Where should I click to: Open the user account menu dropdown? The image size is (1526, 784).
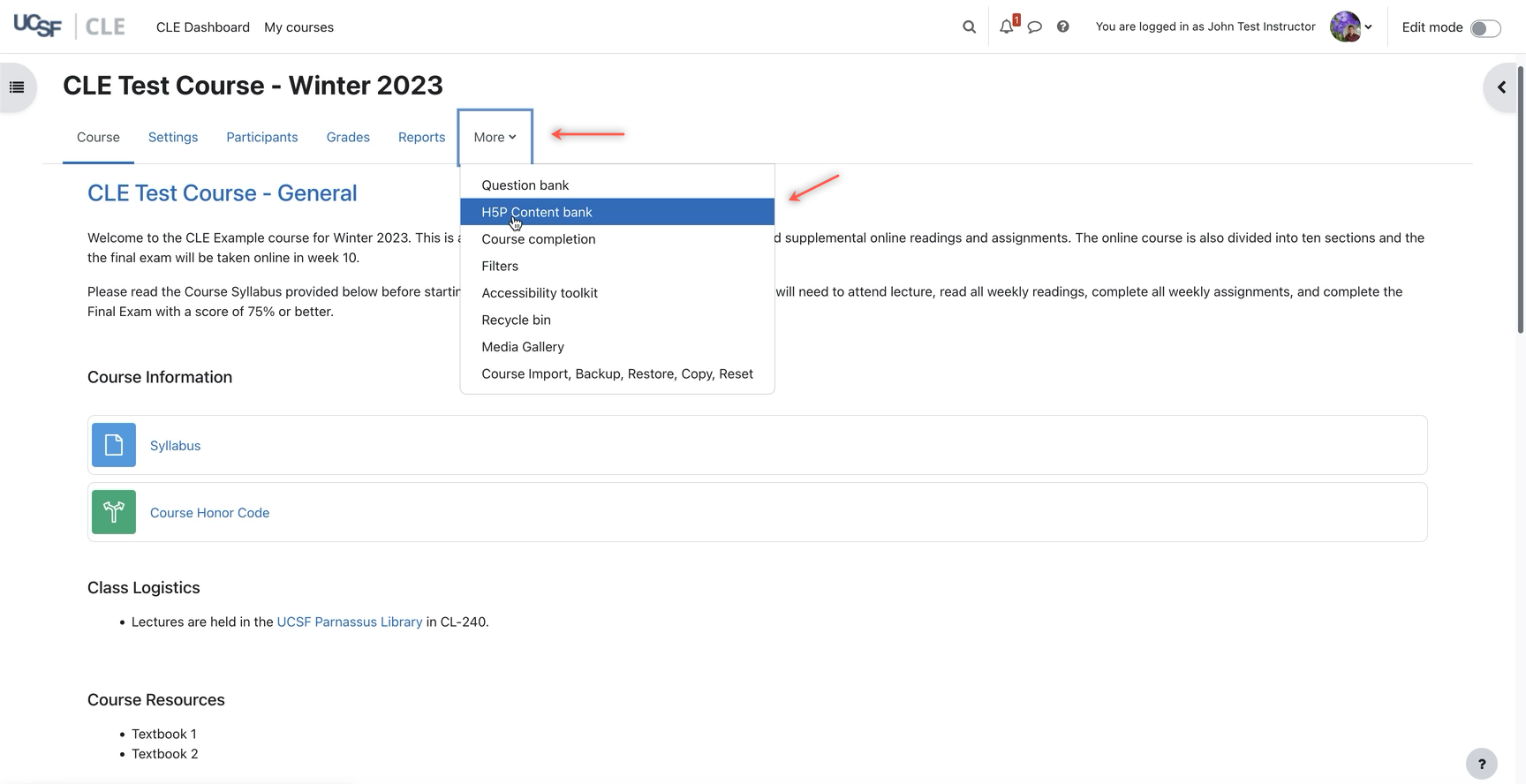[1351, 26]
